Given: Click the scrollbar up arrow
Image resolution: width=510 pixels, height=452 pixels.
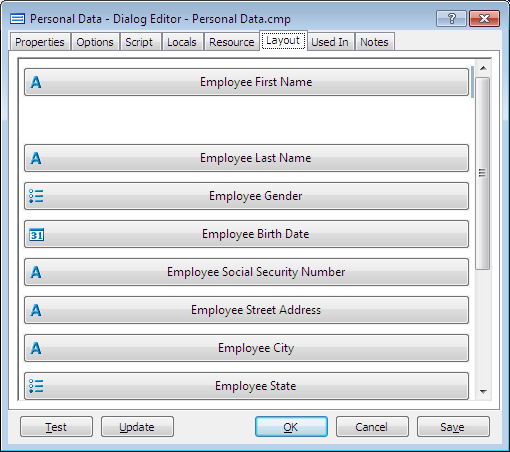Looking at the screenshot, I should coord(483,68).
